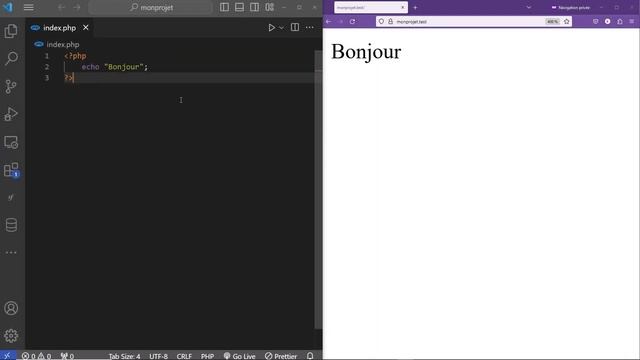Toggle the primary side bar layout
640x360 pixels.
224,7
